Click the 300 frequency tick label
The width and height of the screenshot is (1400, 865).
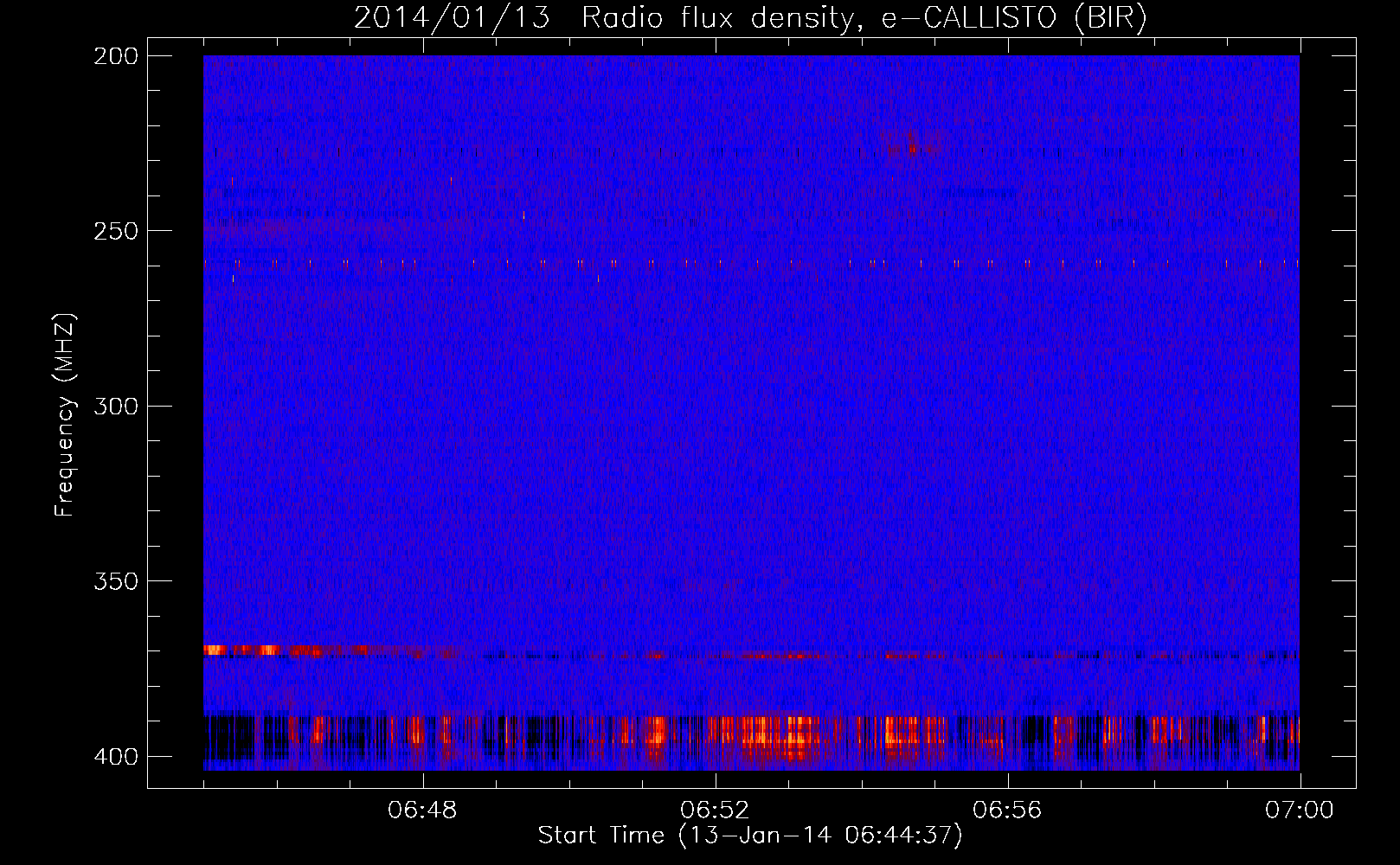(115, 406)
